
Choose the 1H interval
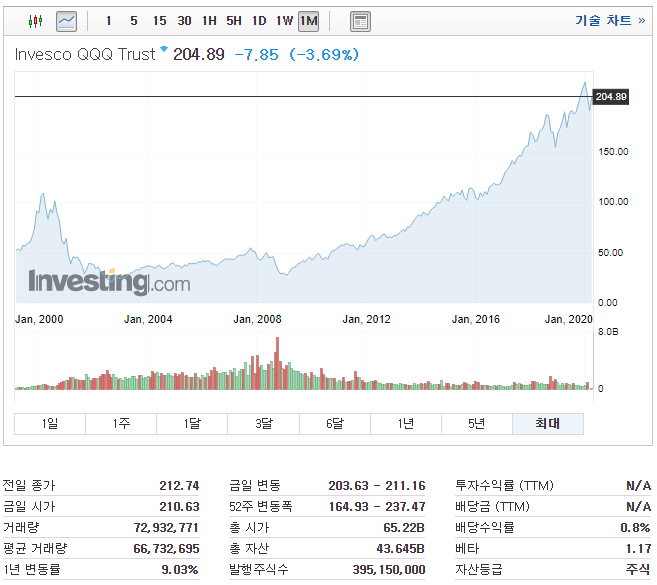point(209,21)
